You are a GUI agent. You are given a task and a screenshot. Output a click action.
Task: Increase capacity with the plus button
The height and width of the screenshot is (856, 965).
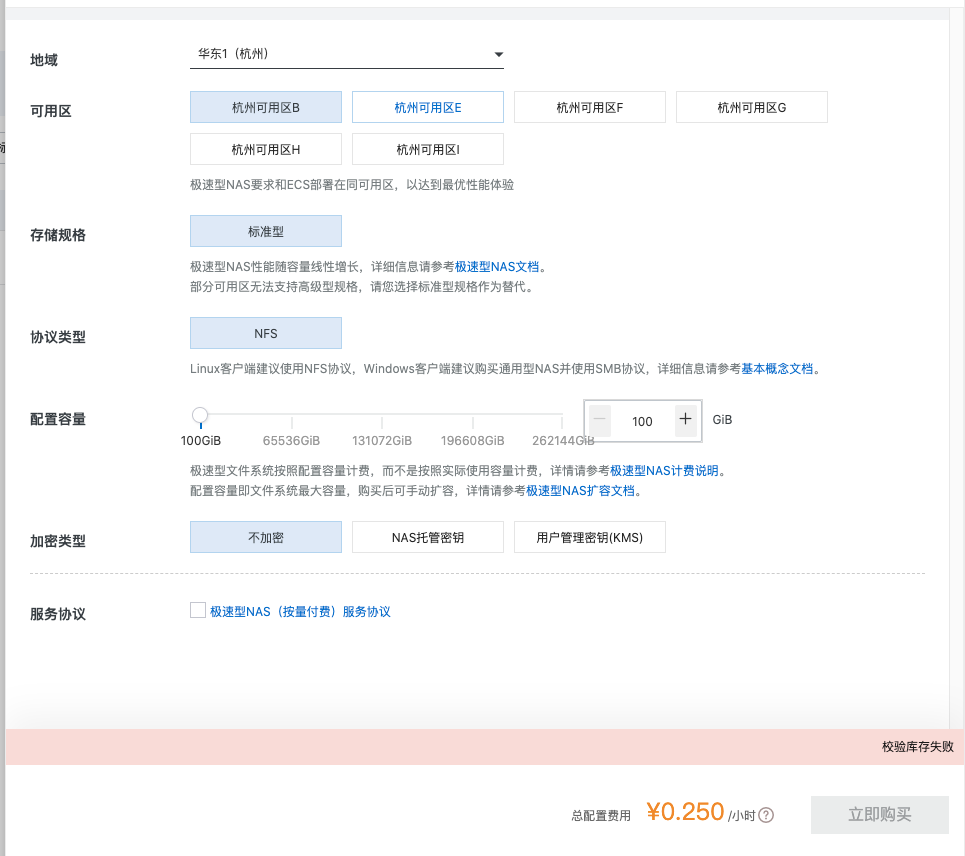coord(686,420)
